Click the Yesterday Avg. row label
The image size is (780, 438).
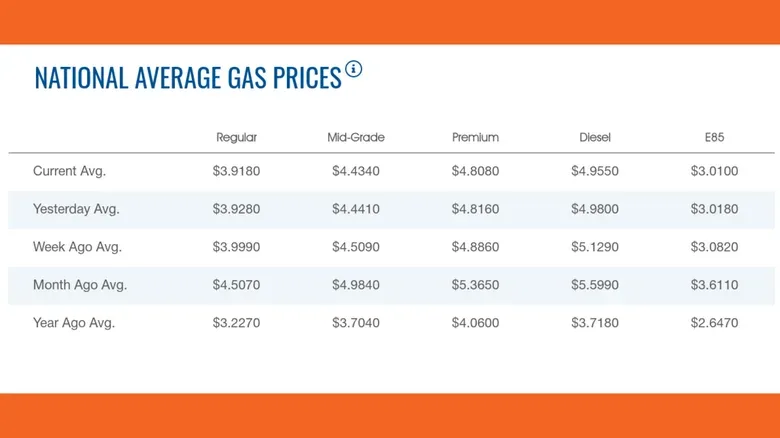76,209
